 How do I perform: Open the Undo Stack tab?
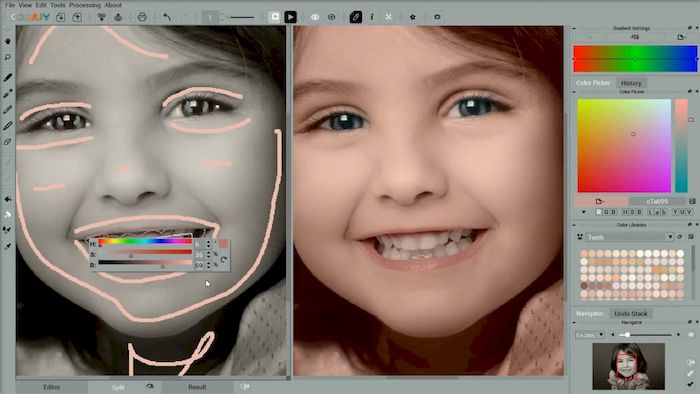(x=630, y=314)
